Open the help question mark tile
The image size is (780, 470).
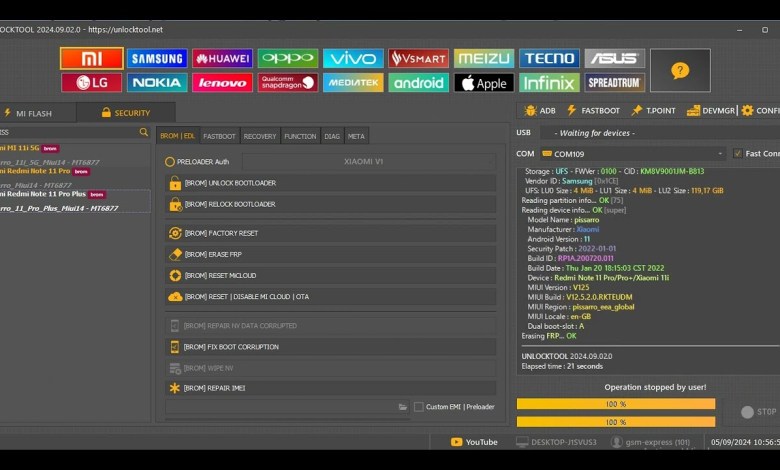(680, 70)
